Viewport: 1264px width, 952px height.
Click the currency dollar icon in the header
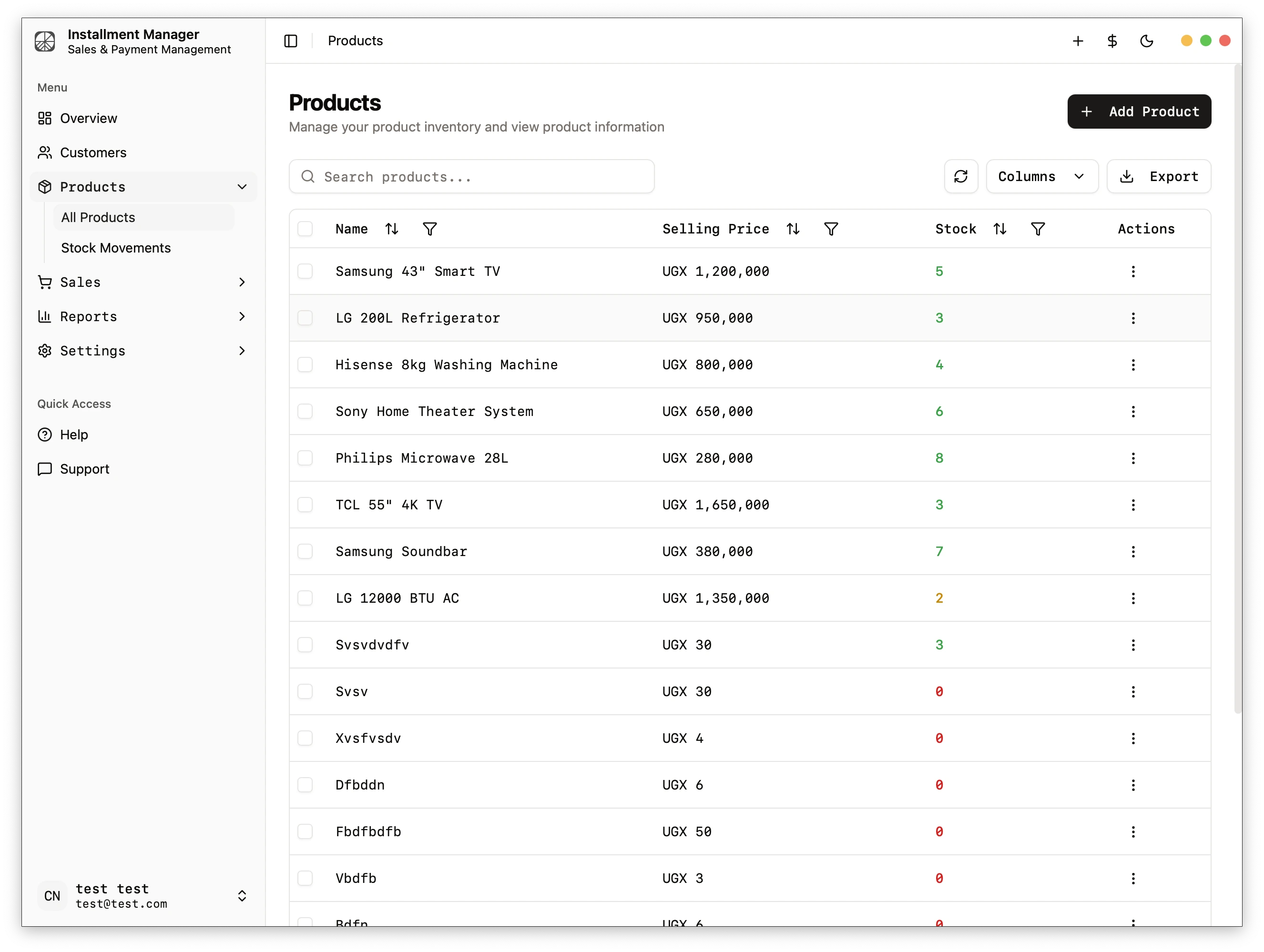click(1112, 41)
